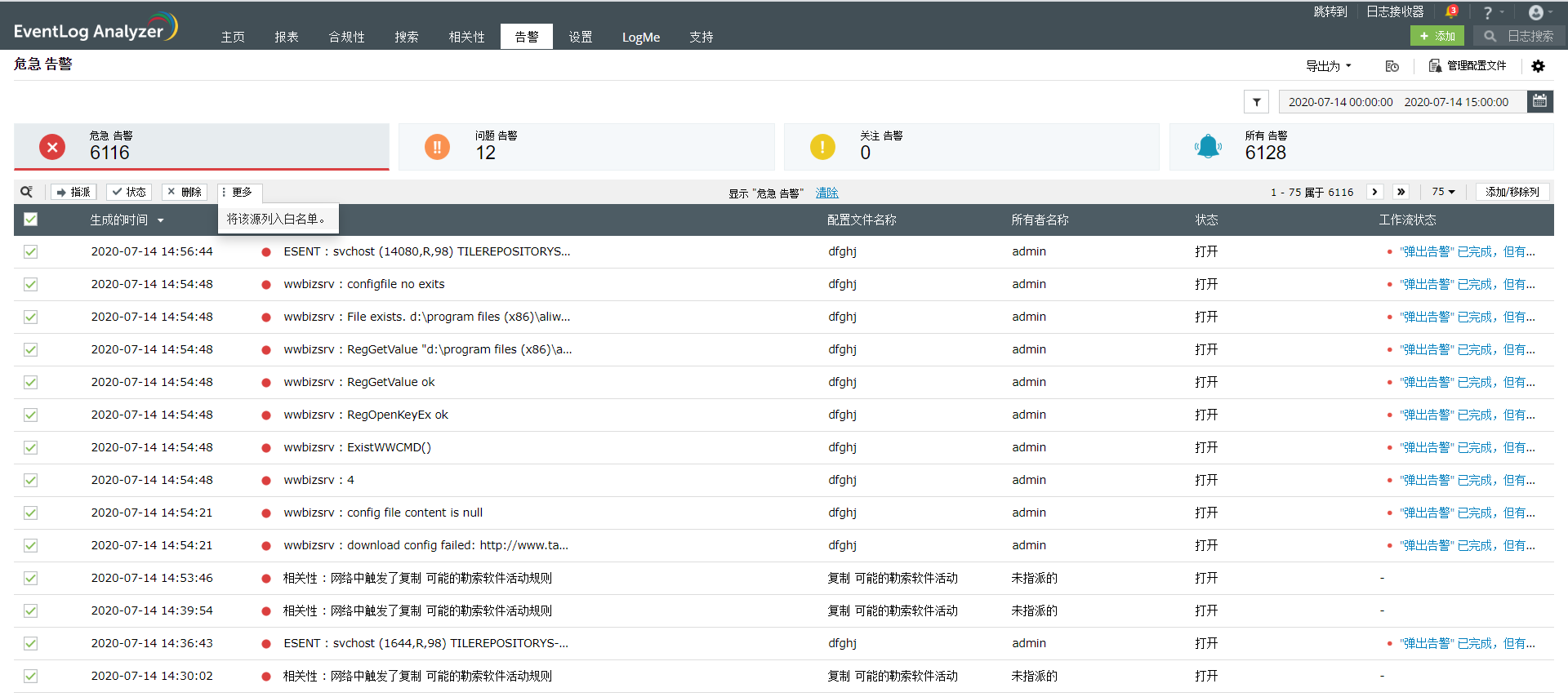Viewport: 1568px width, 697px height.
Task: Uncheck the 14:56:44 ESENT alert row
Action: (x=31, y=252)
